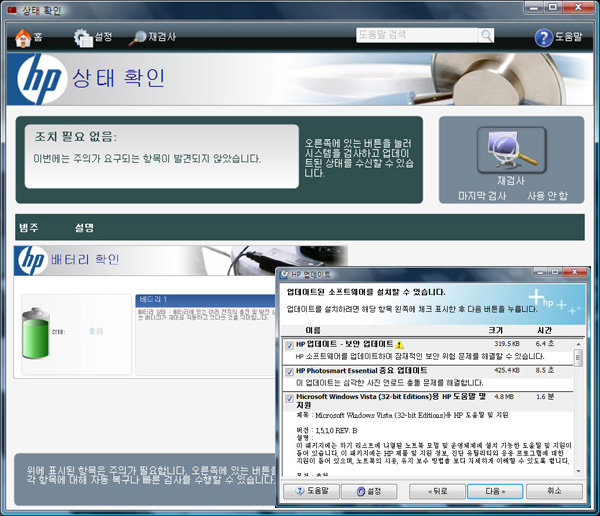This screenshot has height=516, width=600.
Task: Click HP Photosmart Essential 중요 업데이트 row title
Action: click(362, 371)
